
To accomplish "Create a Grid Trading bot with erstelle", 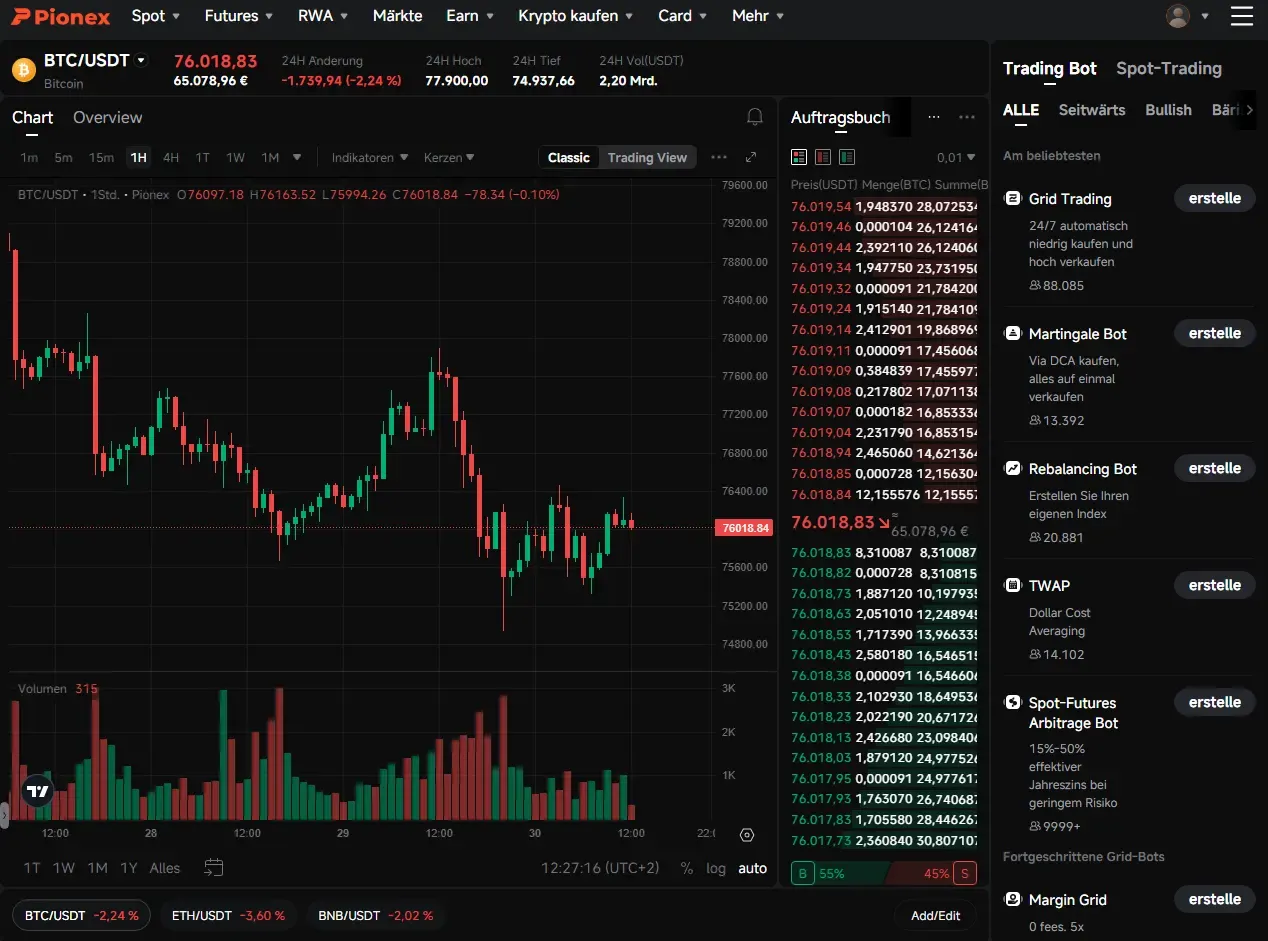I will point(1215,198).
